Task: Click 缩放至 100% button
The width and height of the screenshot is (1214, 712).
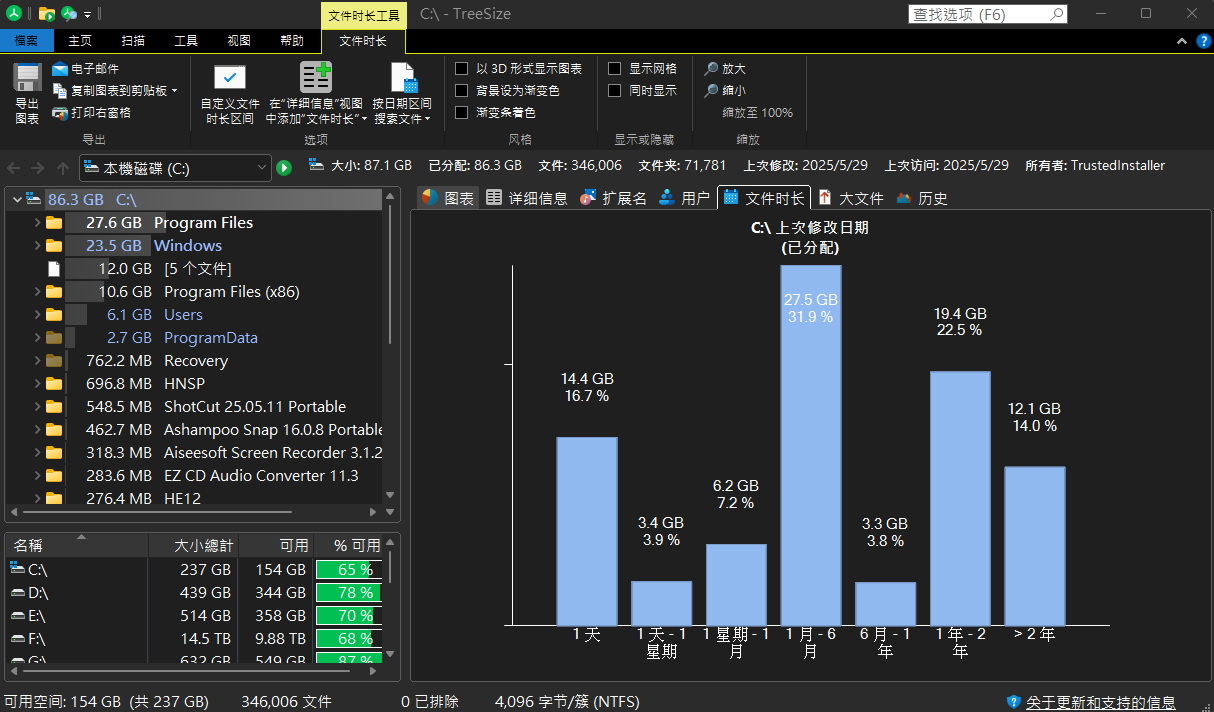Action: tap(758, 113)
